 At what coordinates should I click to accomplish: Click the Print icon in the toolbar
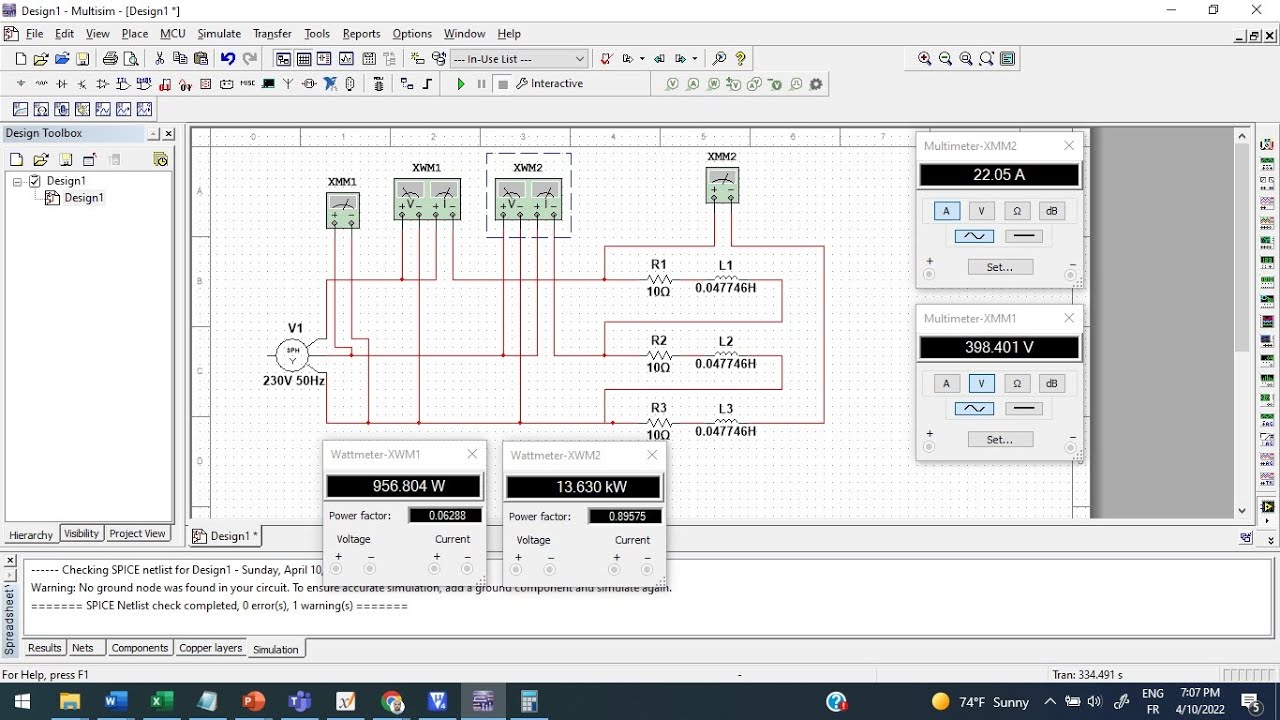coord(110,59)
